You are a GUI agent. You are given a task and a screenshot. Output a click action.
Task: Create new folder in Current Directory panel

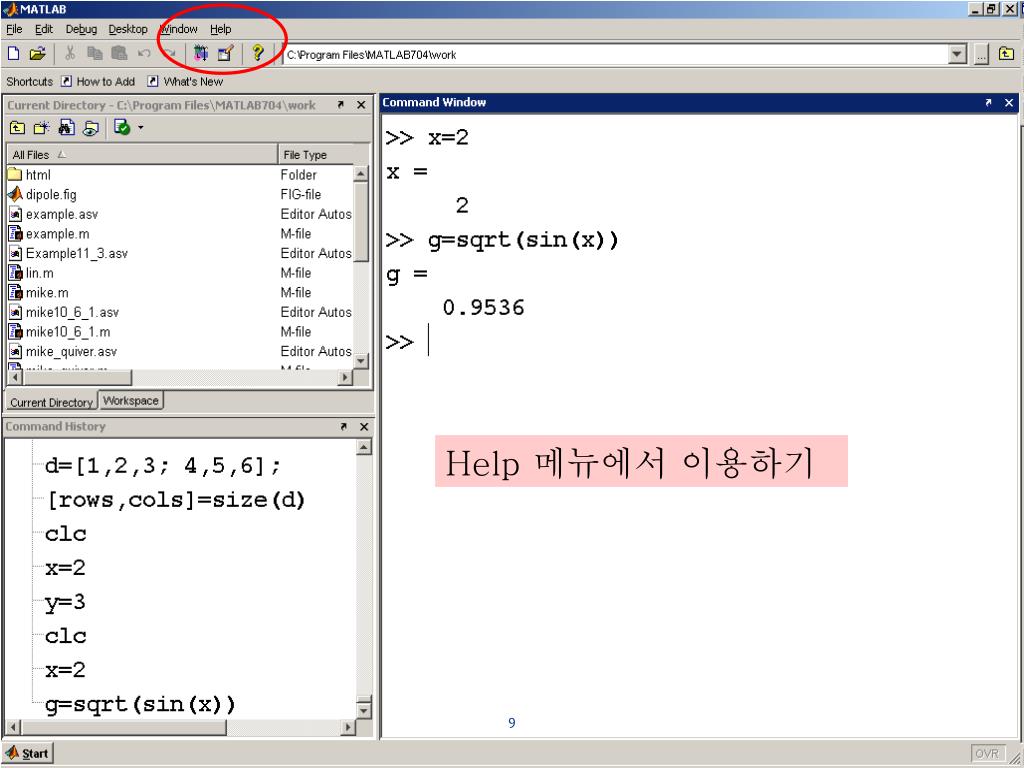pos(42,127)
